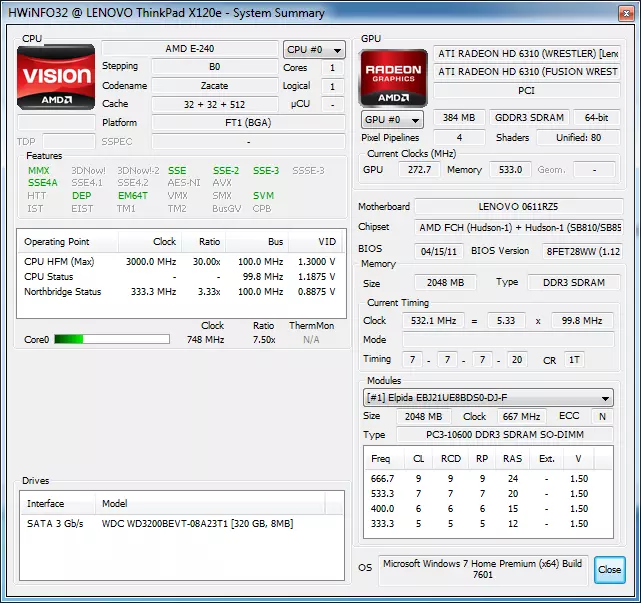
Task: Click the greyed AES-NI feature flag
Action: point(184,183)
